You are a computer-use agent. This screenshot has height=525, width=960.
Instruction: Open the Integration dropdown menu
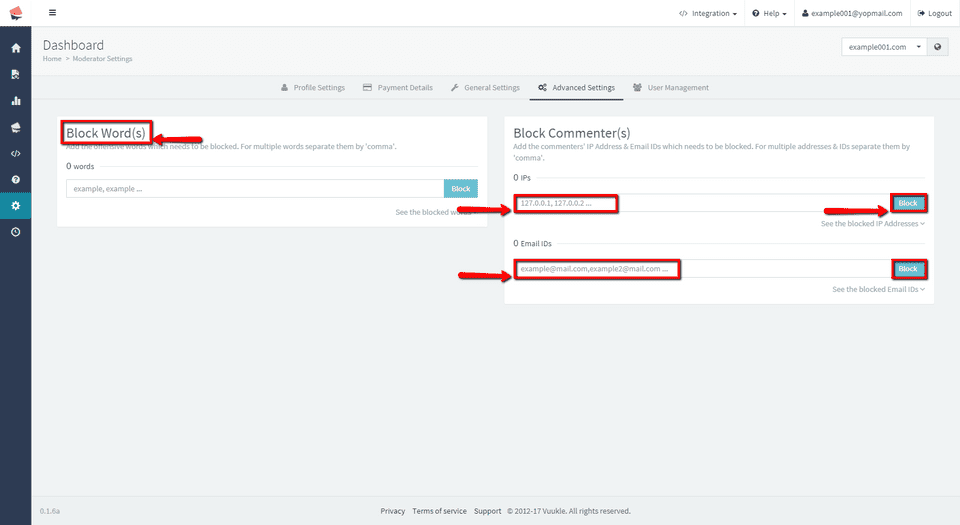click(x=707, y=14)
